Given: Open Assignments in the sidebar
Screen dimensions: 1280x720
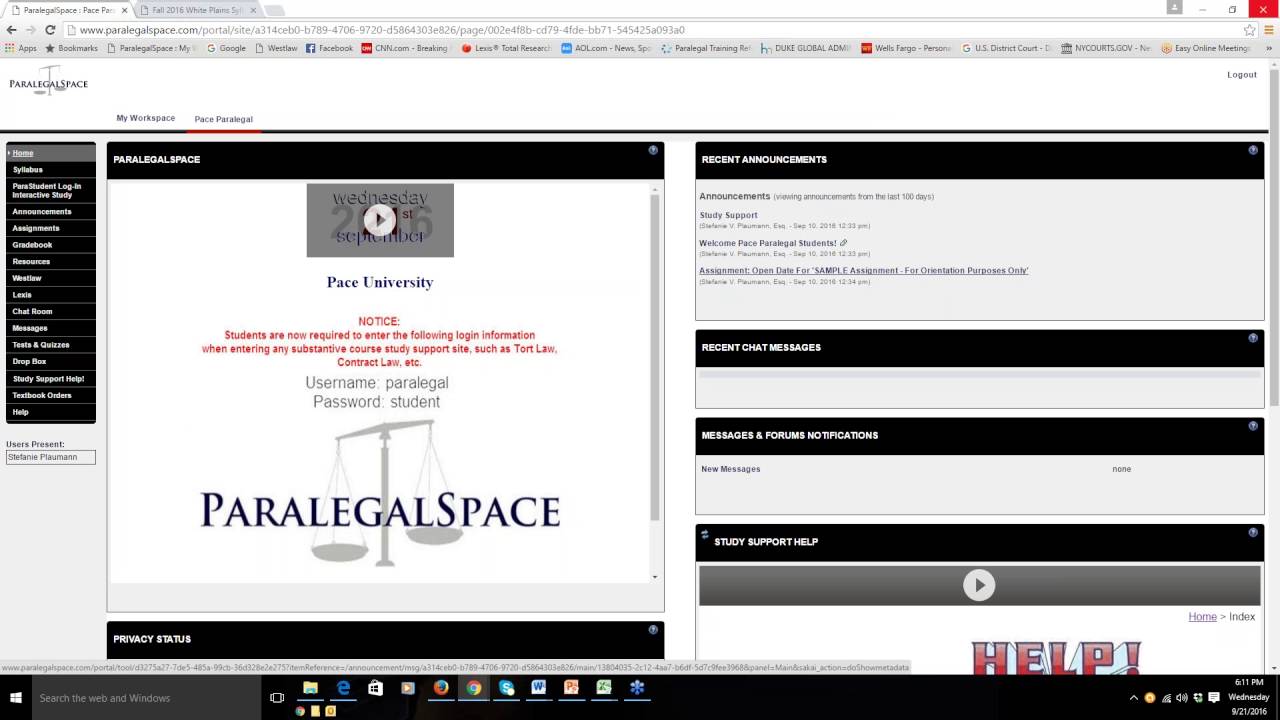Looking at the screenshot, I should point(51,228).
